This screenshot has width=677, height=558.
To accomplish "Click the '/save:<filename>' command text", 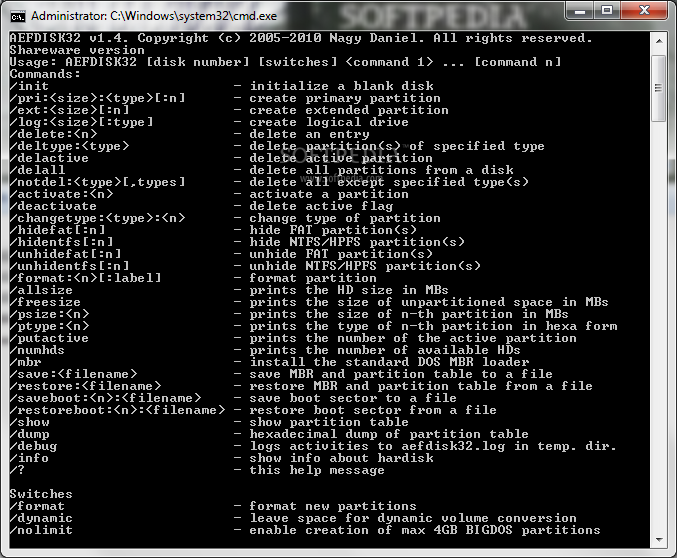I will tap(73, 374).
